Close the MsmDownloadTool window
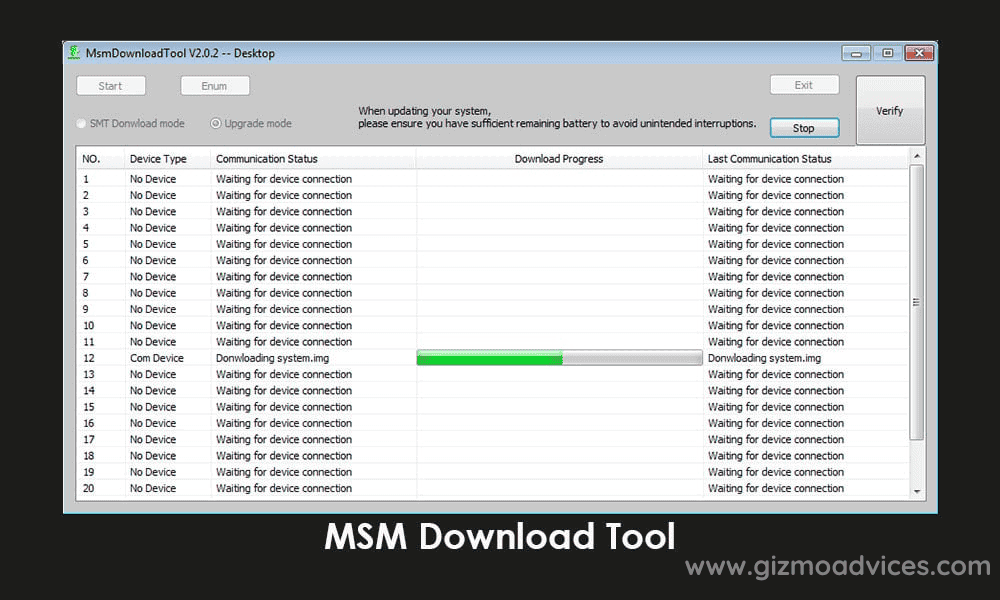Viewport: 1000px width, 600px height. click(919, 53)
